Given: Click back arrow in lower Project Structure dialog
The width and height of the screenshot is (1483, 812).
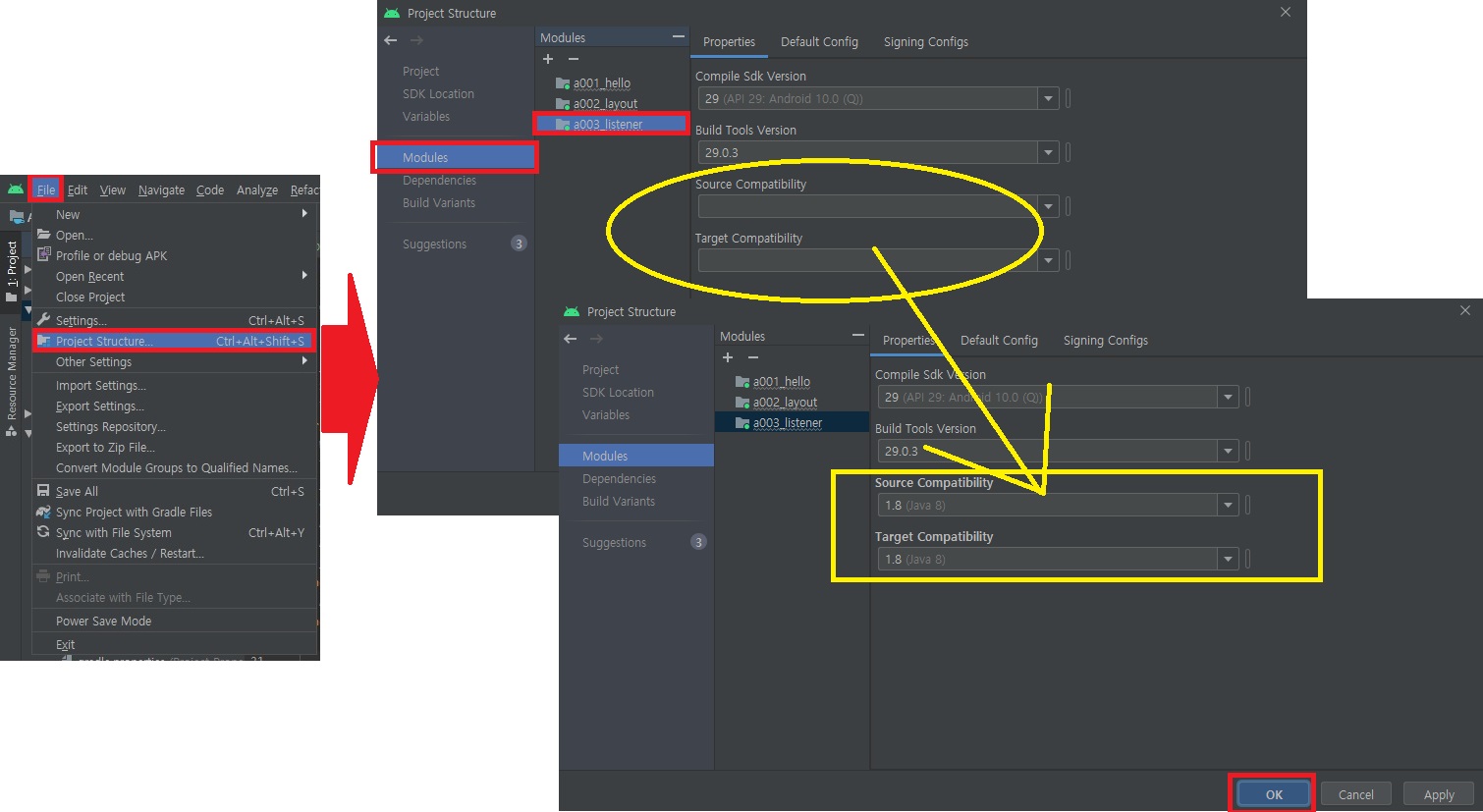Looking at the screenshot, I should click(571, 339).
